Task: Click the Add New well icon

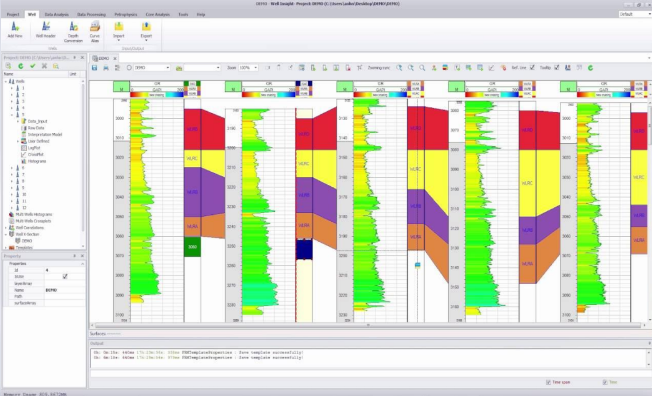Action: coord(15,27)
